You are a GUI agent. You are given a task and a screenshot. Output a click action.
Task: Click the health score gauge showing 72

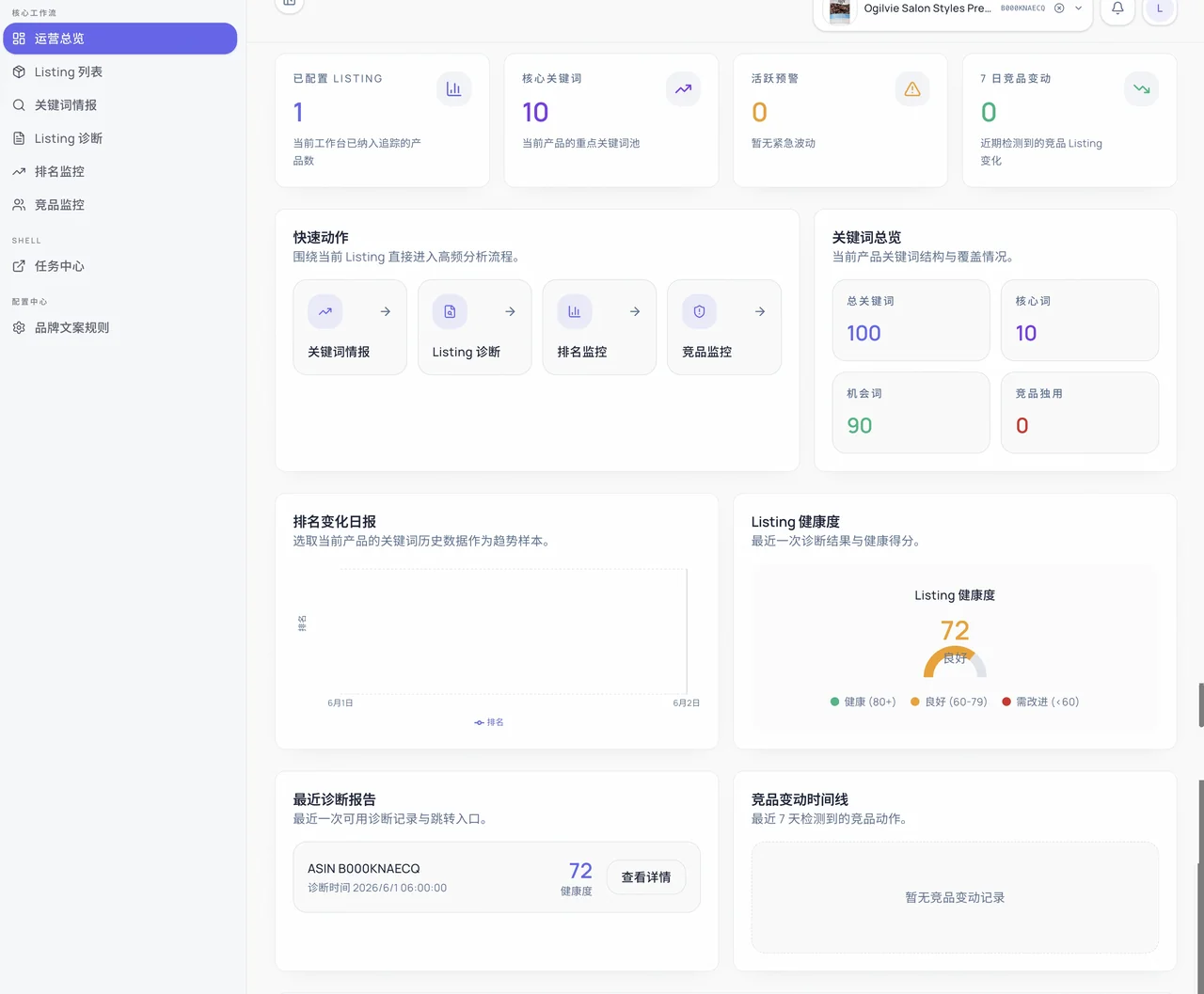955,648
